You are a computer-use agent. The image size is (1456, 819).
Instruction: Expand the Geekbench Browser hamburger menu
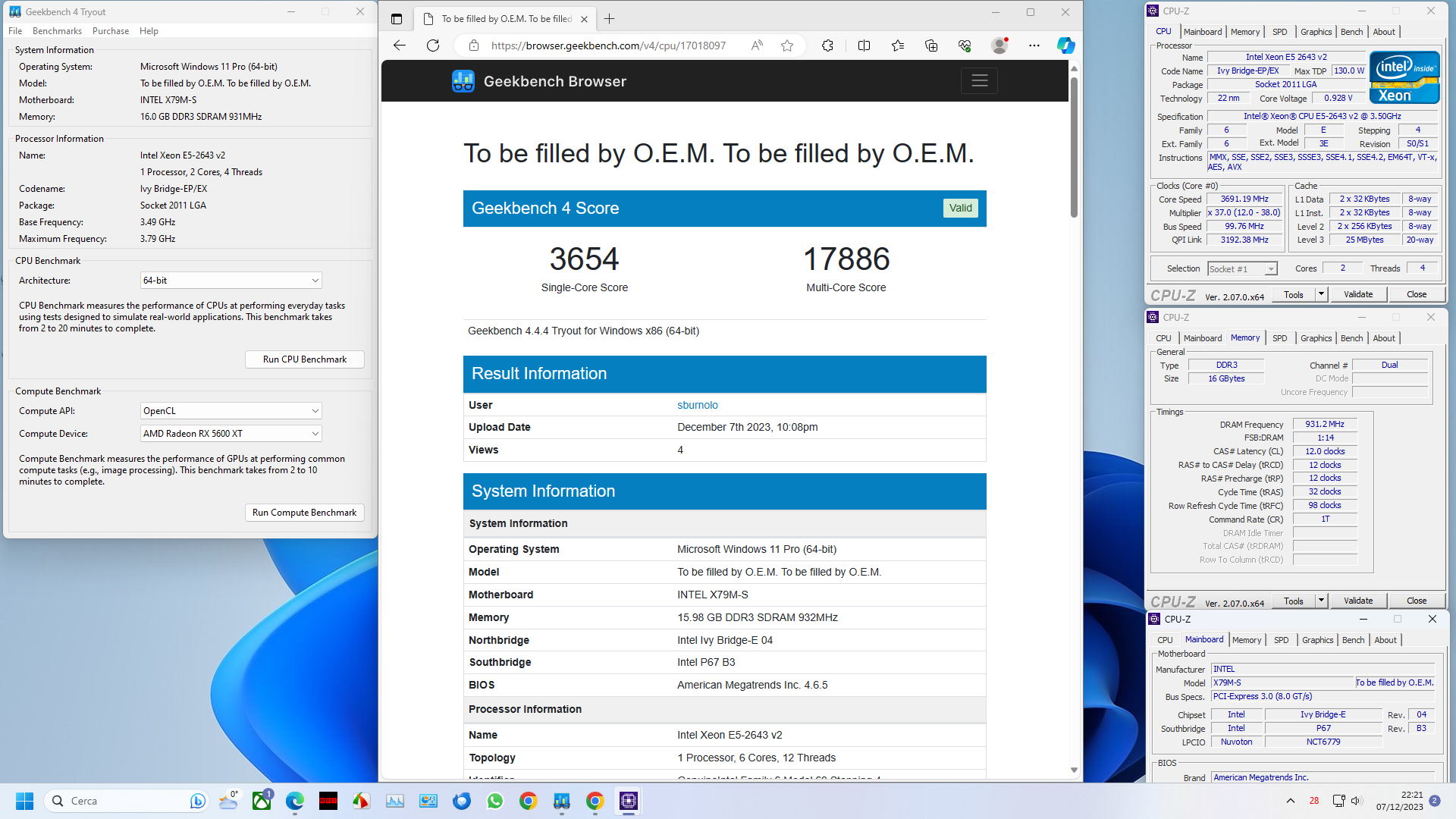coord(979,80)
